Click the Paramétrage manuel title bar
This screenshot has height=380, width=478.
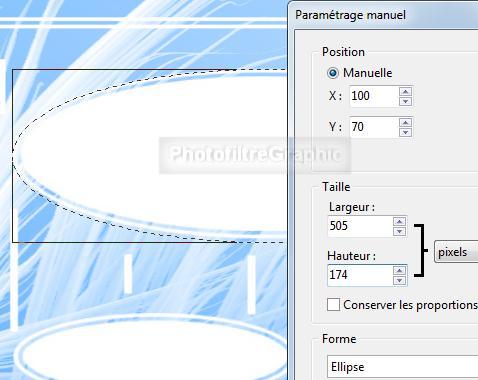[x=383, y=15]
